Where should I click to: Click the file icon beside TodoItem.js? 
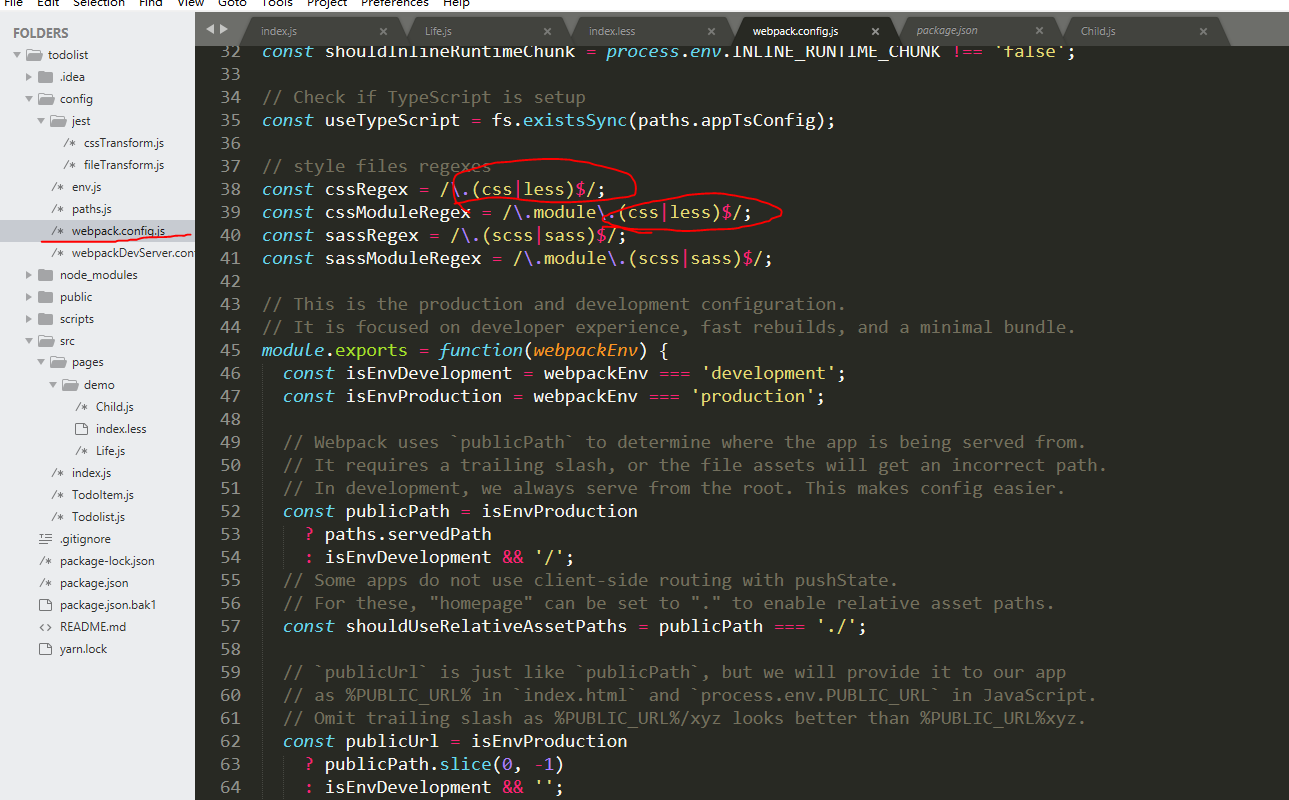pyautogui.click(x=58, y=495)
